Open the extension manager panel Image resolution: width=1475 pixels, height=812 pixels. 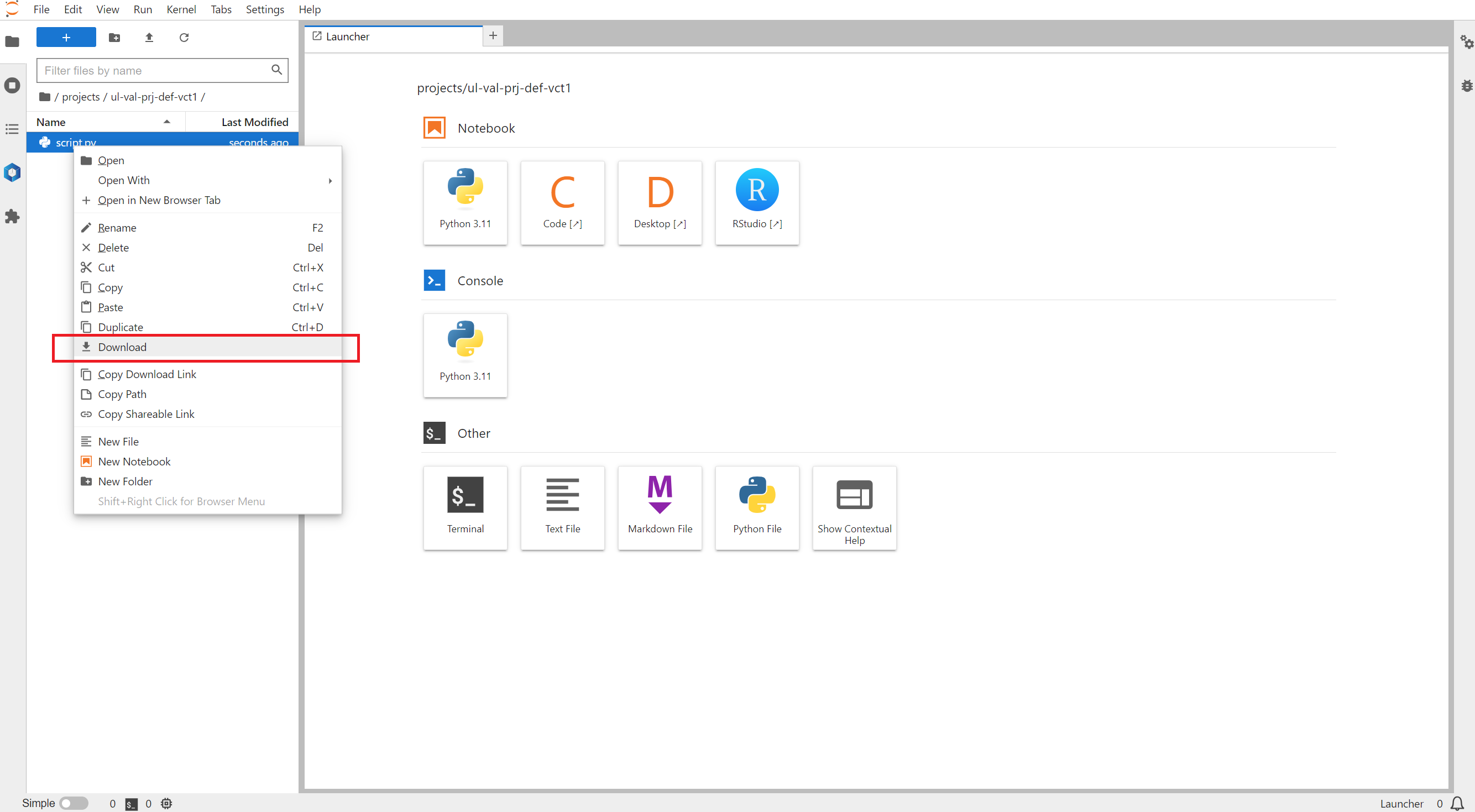click(12, 216)
